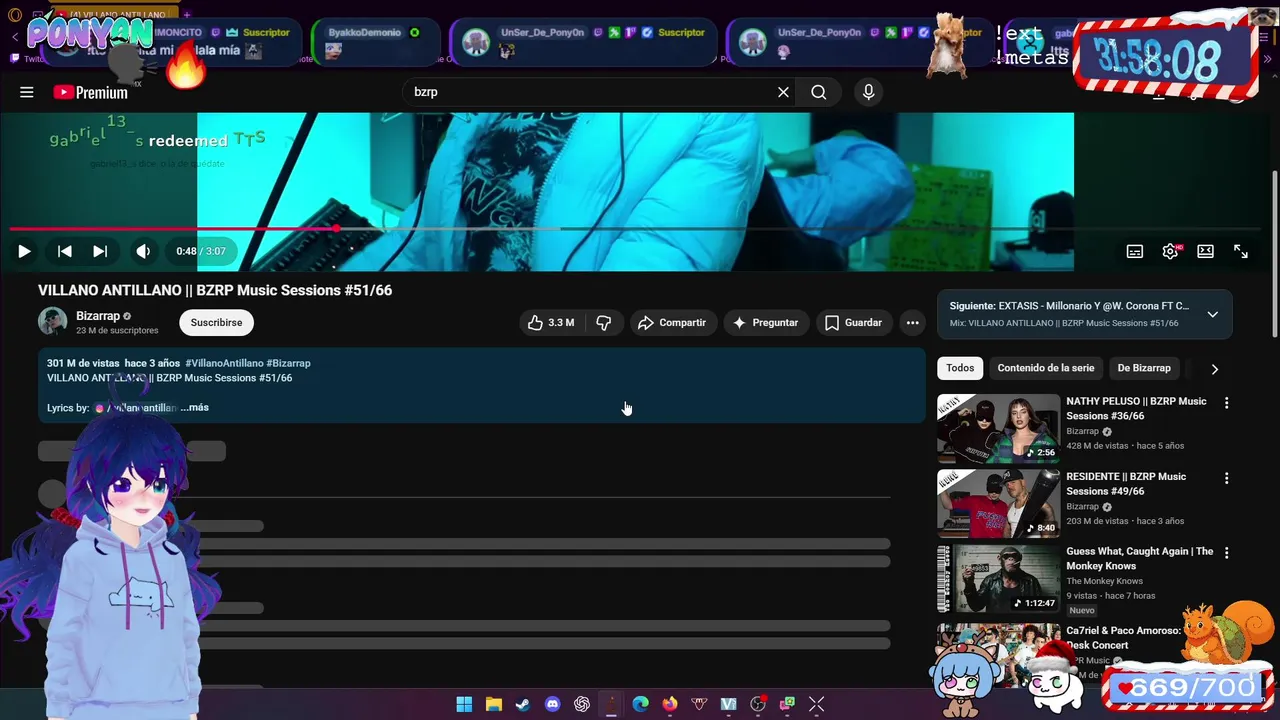Open RESIDENTE BZRP Music Sessions #49/66 title
Image resolution: width=1280 pixels, height=720 pixels.
coord(1126,483)
